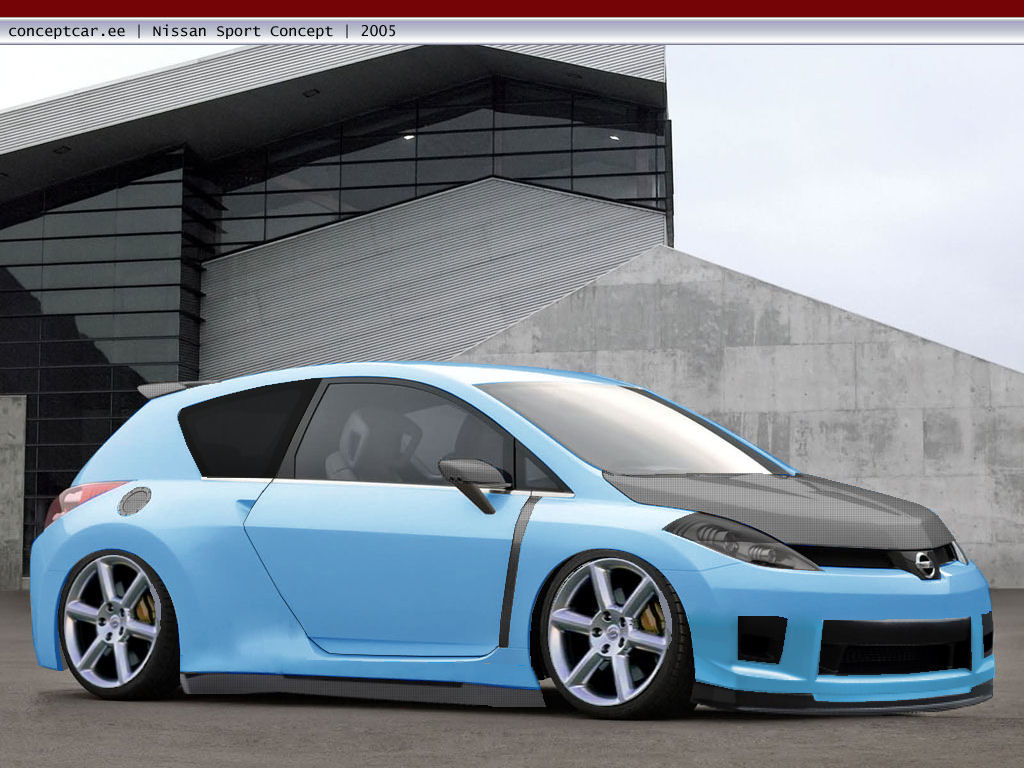Click the tinted rear side window

[x=243, y=430]
